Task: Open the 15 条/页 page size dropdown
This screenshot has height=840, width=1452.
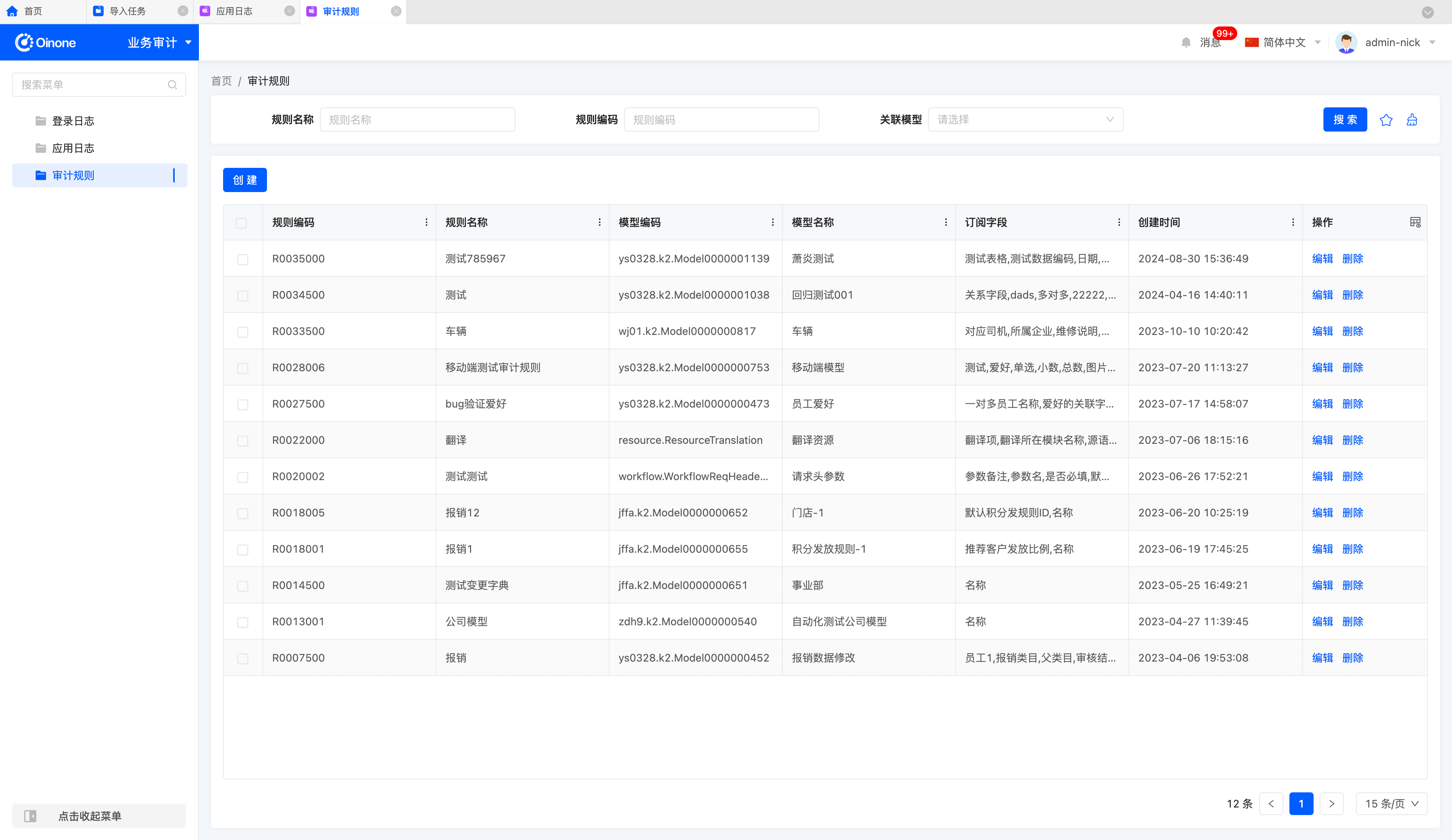Action: pyautogui.click(x=1391, y=803)
